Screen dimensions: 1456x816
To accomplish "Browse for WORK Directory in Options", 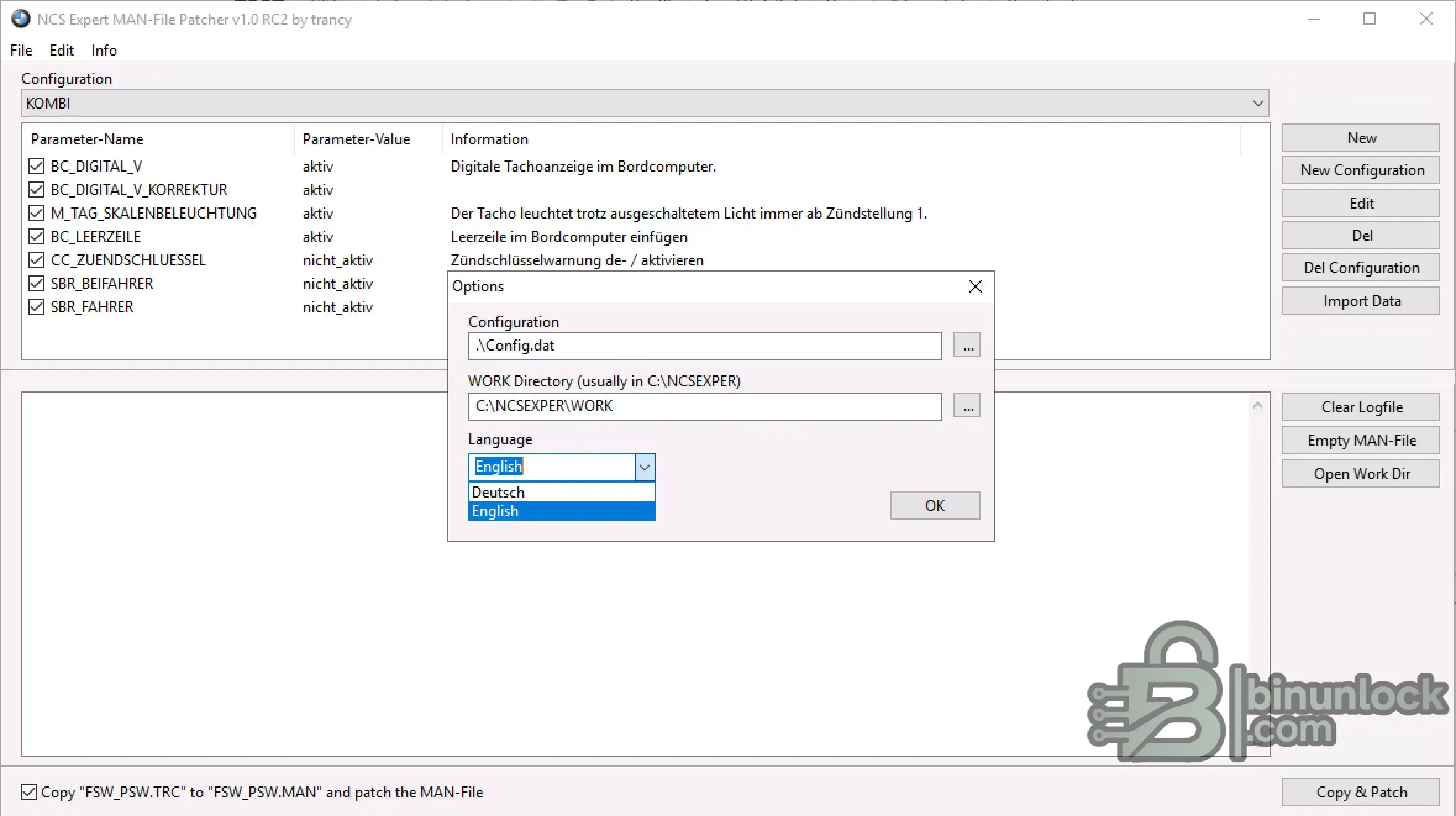I will 967,406.
